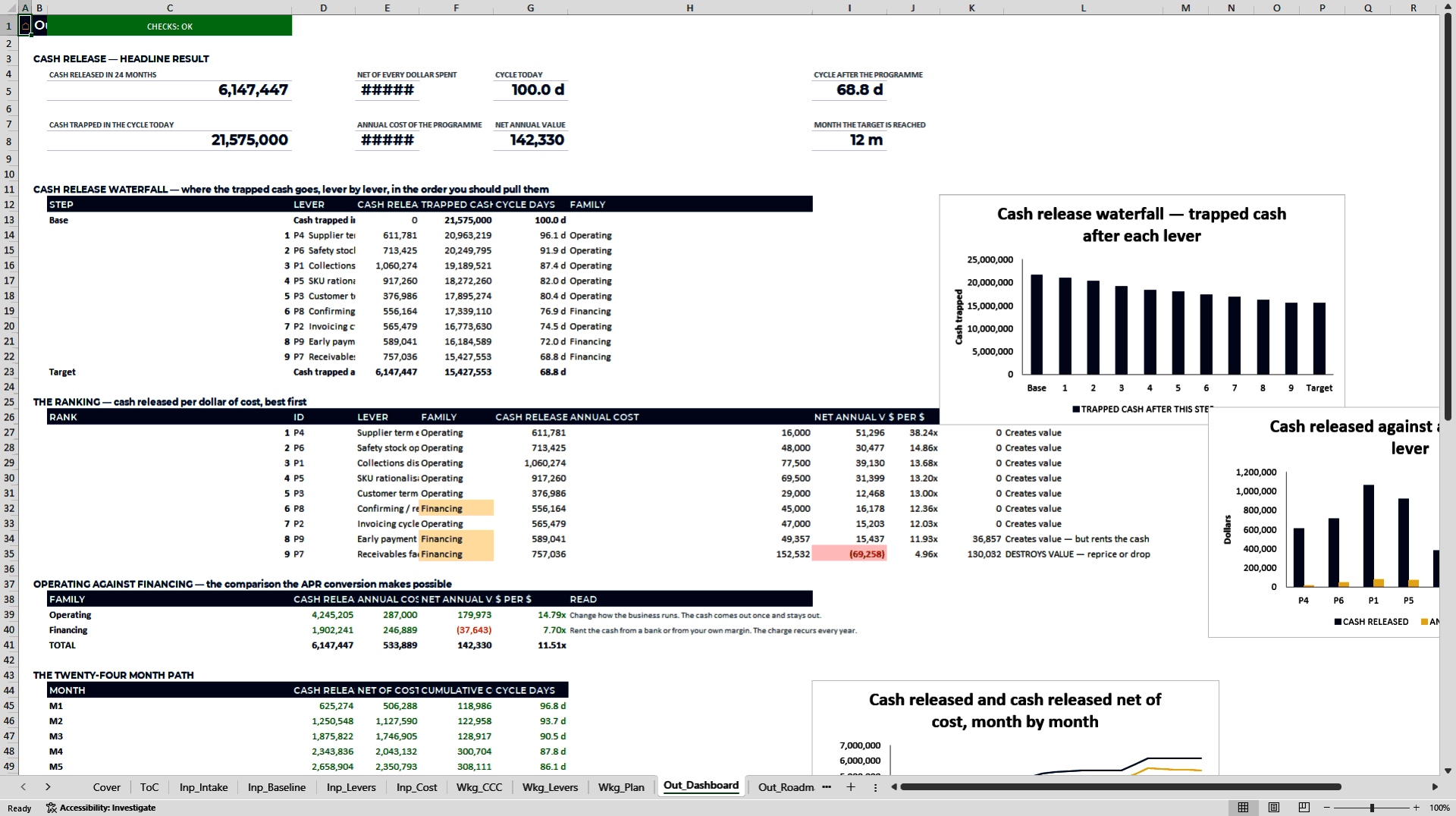Switch to the Inp_Intake sheet

click(203, 787)
